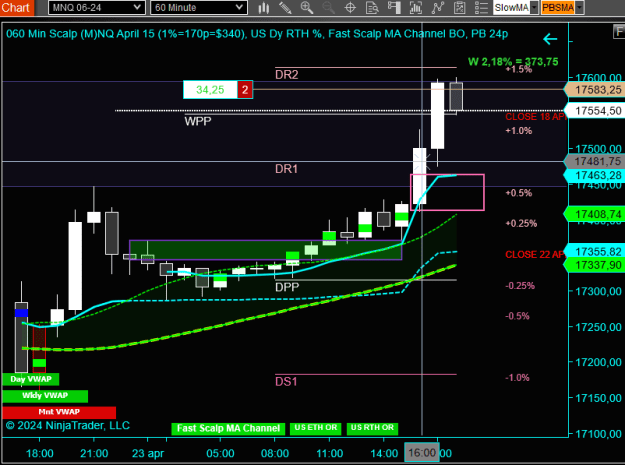Click the WPP pivot label
625x465 pixels.
[198, 121]
